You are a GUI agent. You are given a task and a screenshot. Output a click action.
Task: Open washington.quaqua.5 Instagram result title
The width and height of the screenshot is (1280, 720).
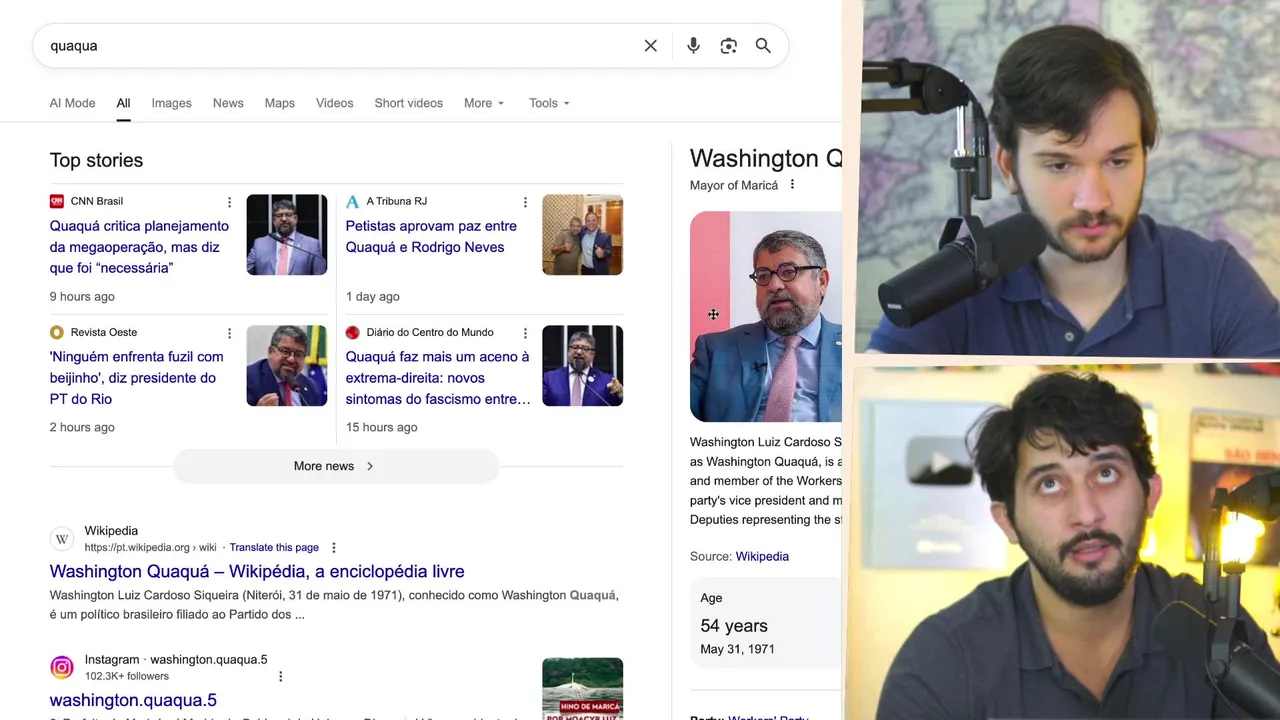click(133, 700)
